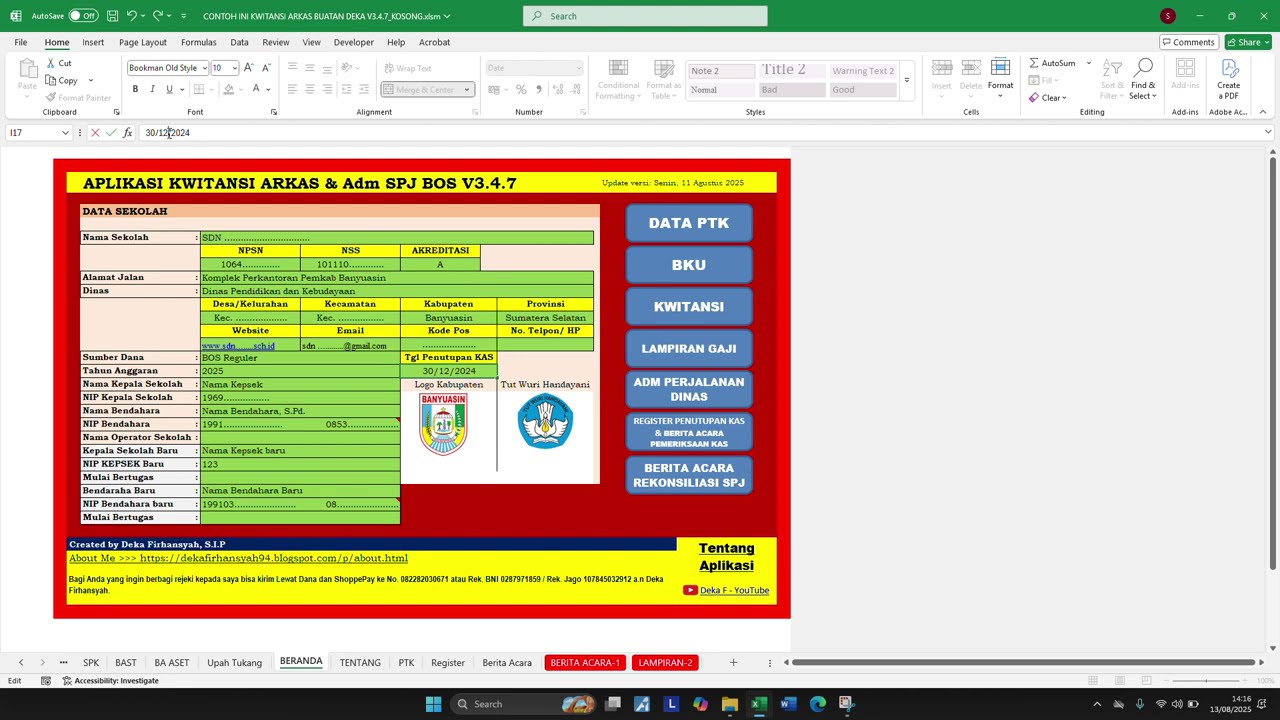Select the Upah Tukang sheet tab
Screen dimensions: 1280x720
(234, 662)
